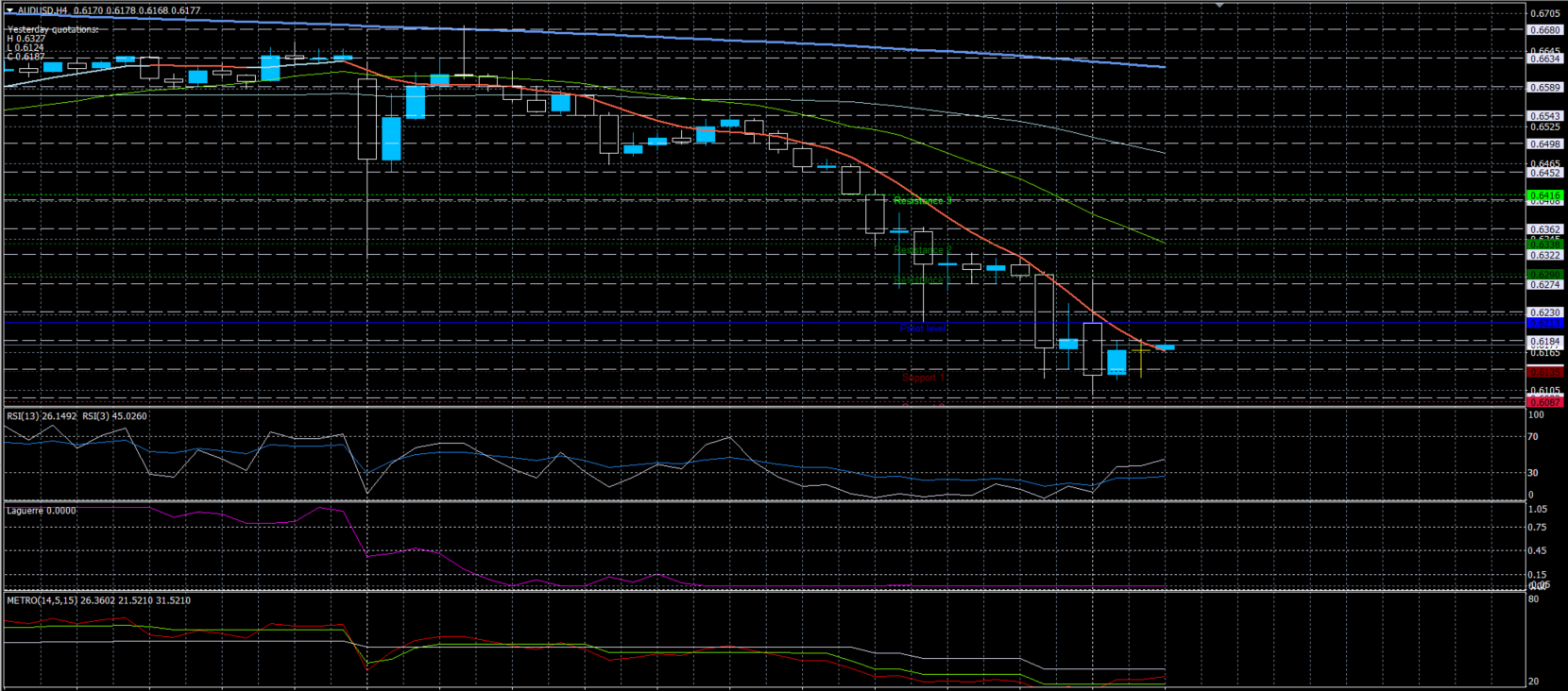The image size is (1568, 691).
Task: Click the 'RSI(13) 26.1492' indicator label
Action: coord(42,416)
